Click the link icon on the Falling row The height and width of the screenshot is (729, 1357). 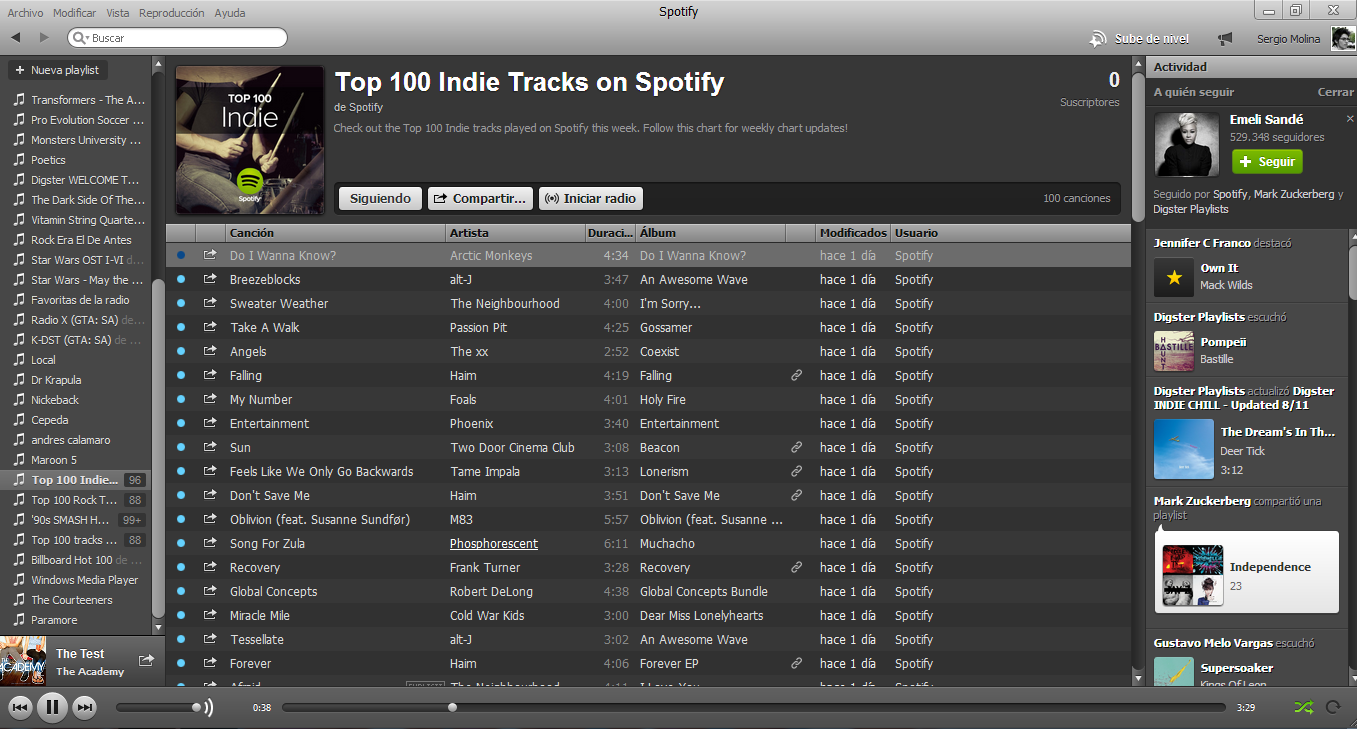(797, 375)
